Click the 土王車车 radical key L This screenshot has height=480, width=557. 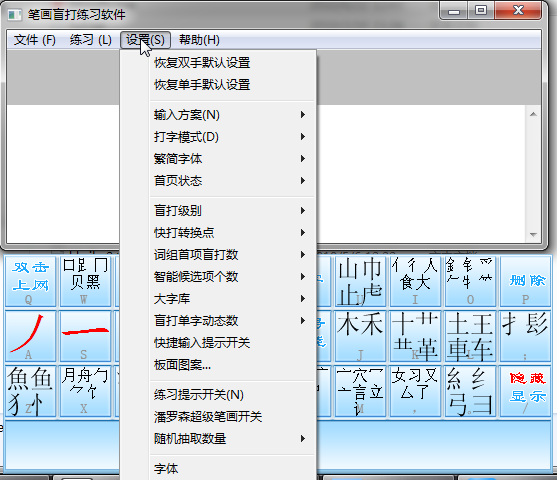(470, 336)
